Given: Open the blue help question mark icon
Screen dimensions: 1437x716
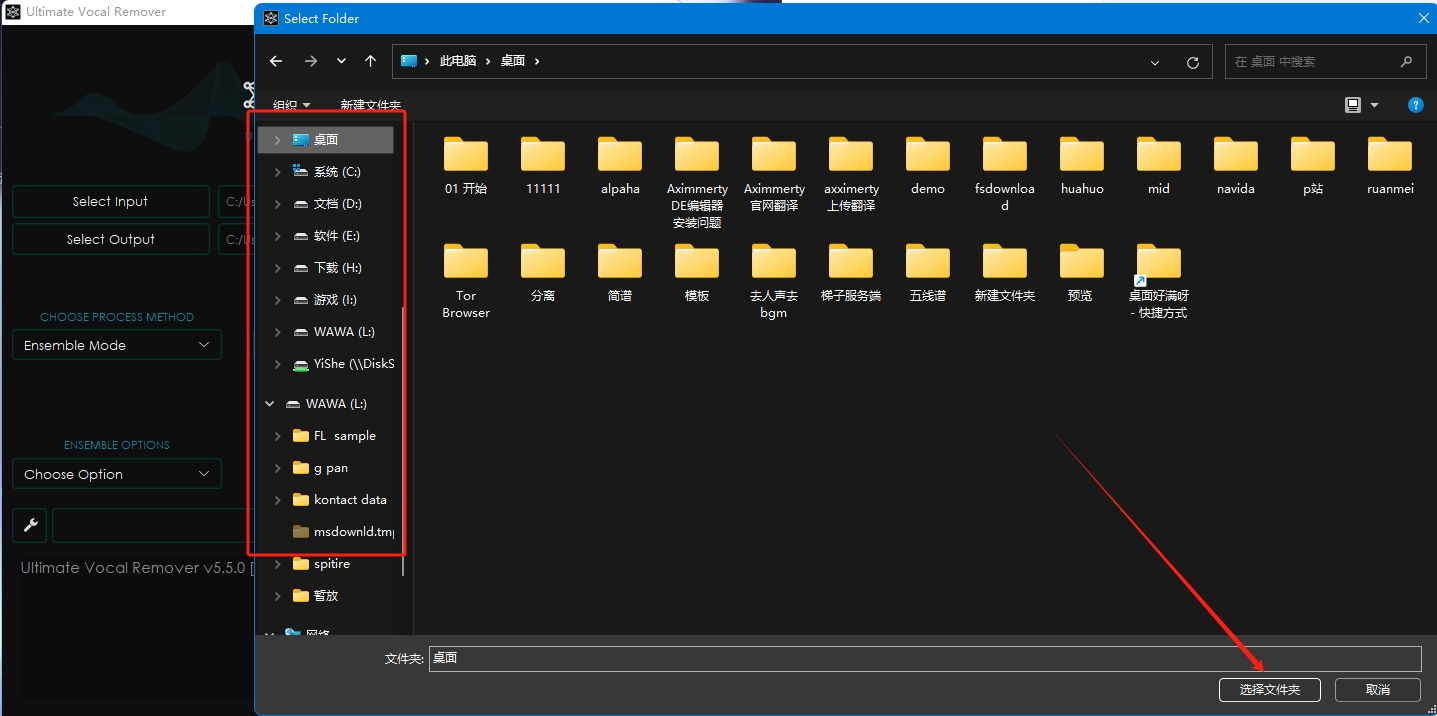Looking at the screenshot, I should [1416, 105].
